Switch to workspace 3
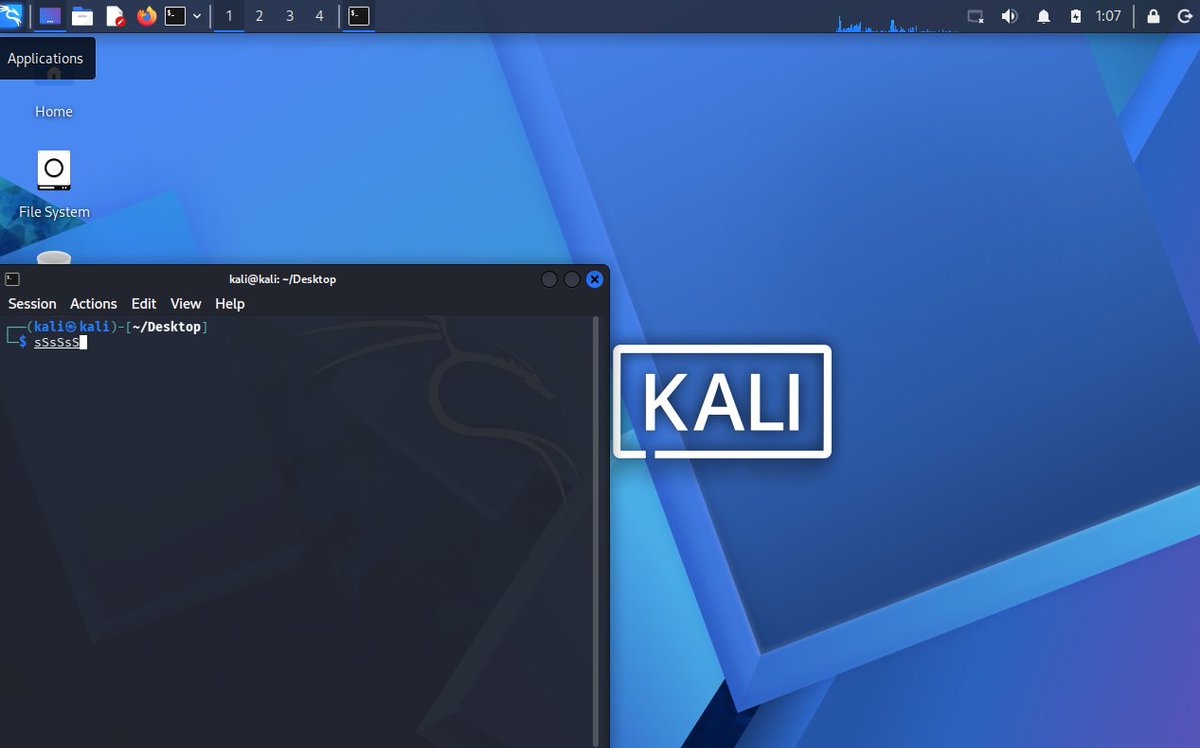The image size is (1200, 748). click(289, 16)
